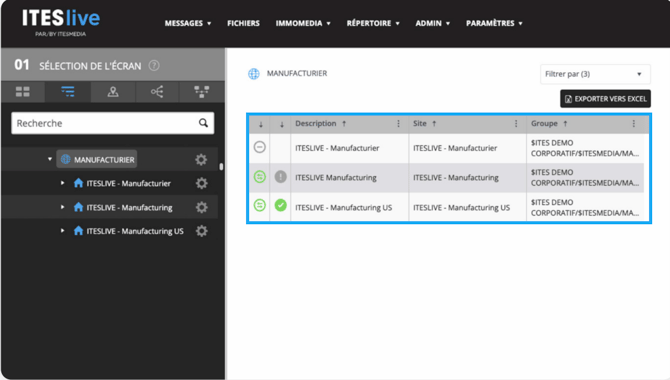Click home icon of ITESLIVE - Manufacturing US

click(x=78, y=231)
